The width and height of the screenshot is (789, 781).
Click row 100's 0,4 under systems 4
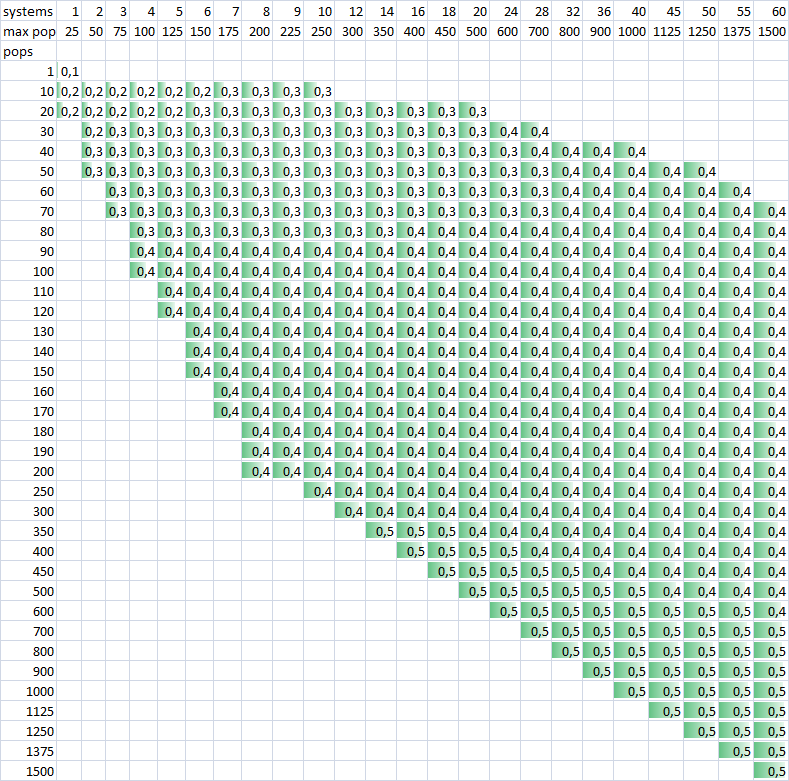click(143, 272)
